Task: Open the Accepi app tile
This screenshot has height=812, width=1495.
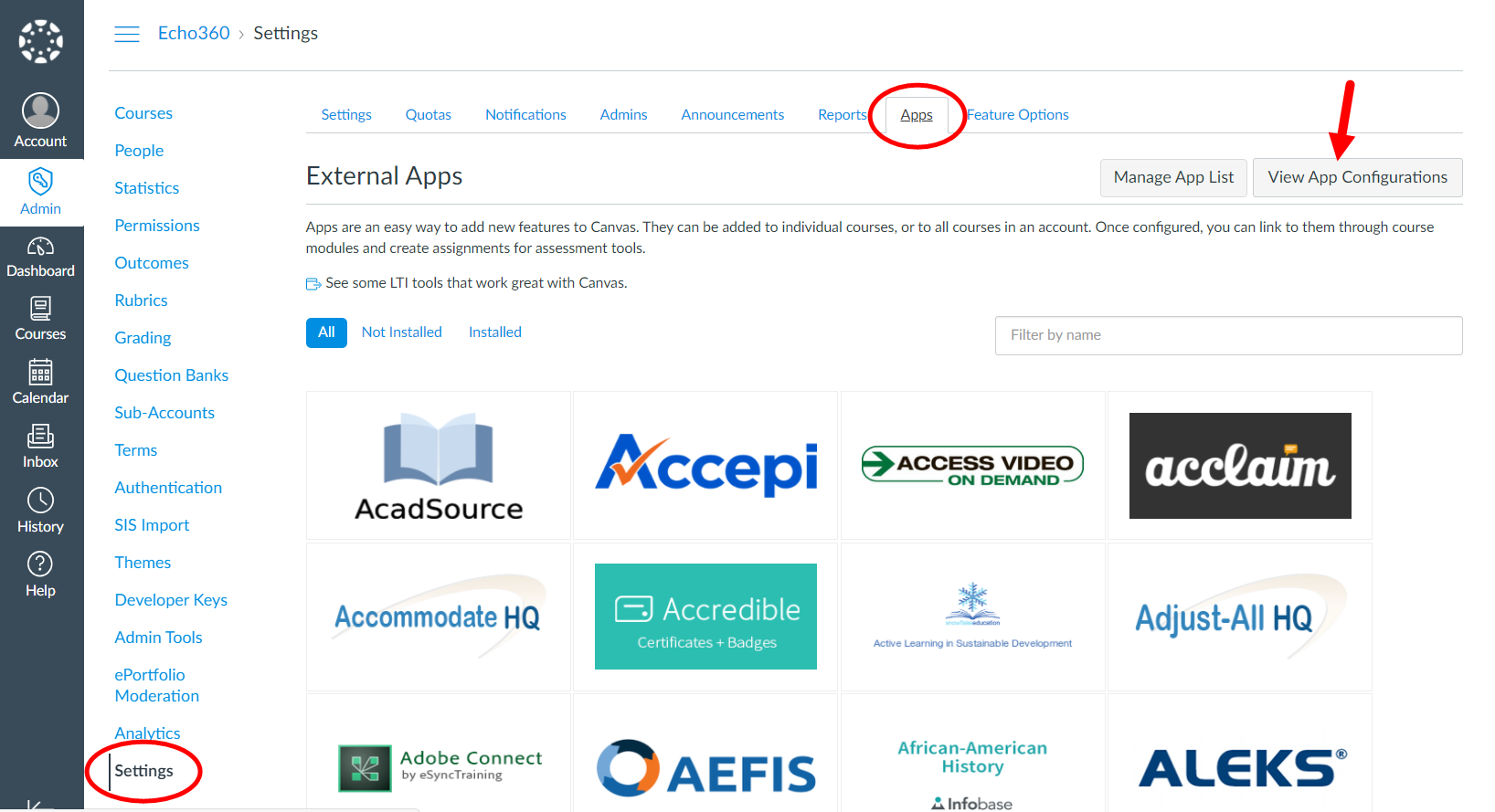Action: (705, 466)
